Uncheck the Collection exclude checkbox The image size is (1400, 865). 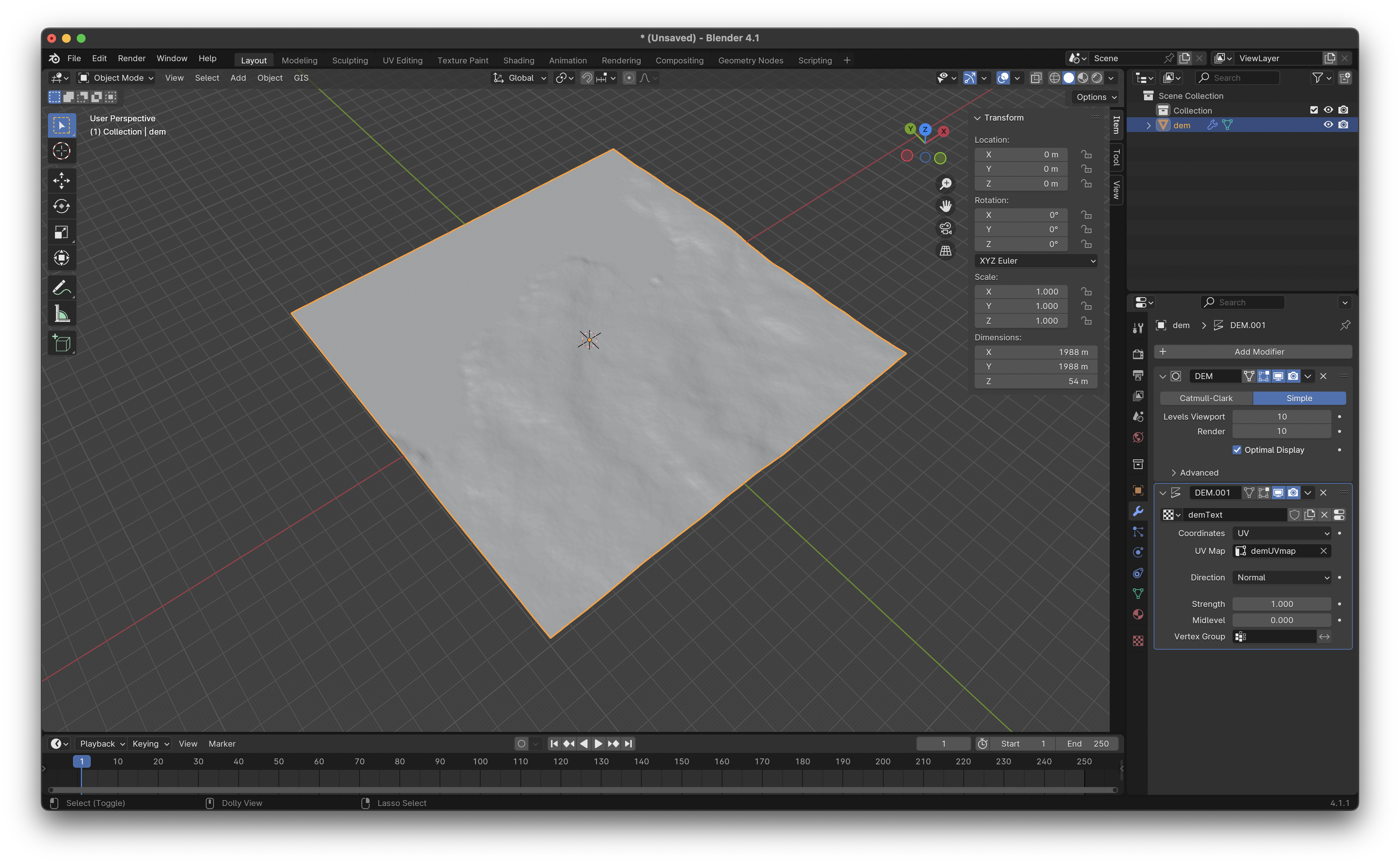[x=1314, y=110]
